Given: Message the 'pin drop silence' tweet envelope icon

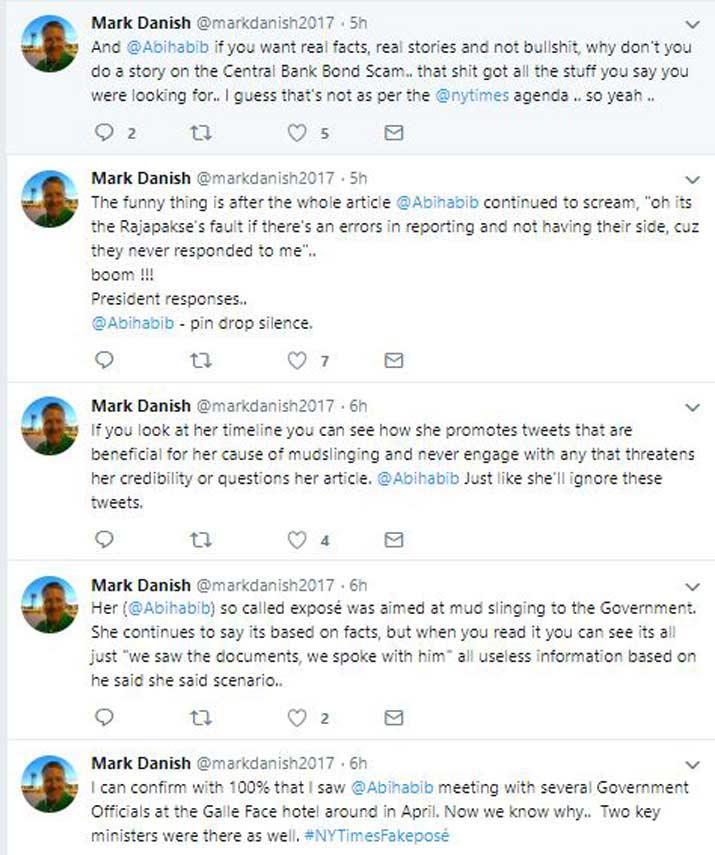Looking at the screenshot, I should coord(394,361).
